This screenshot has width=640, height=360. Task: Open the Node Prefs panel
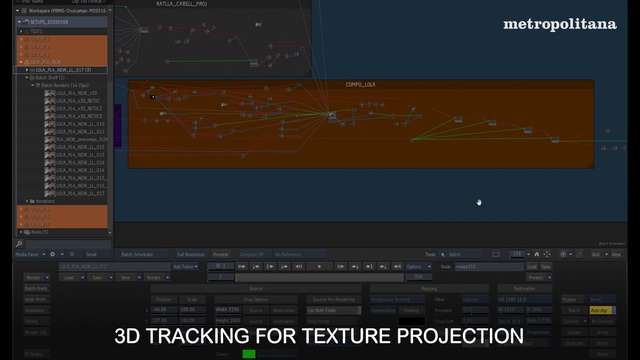[37, 300]
